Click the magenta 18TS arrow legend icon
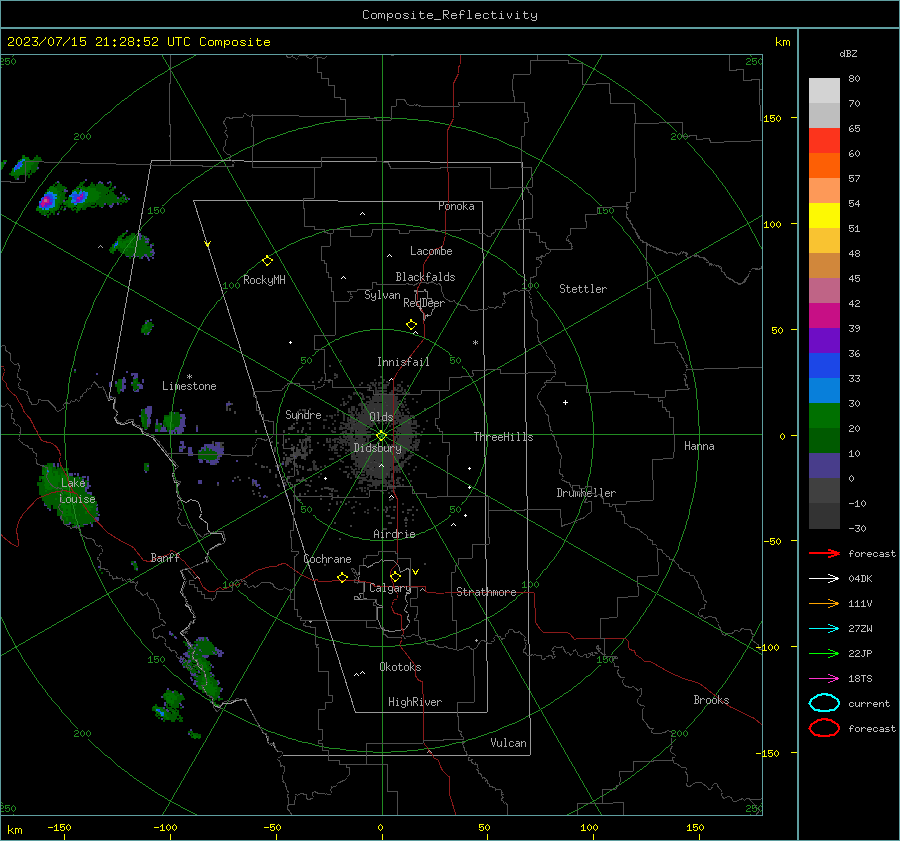The height and width of the screenshot is (841, 900). pyautogui.click(x=824, y=679)
